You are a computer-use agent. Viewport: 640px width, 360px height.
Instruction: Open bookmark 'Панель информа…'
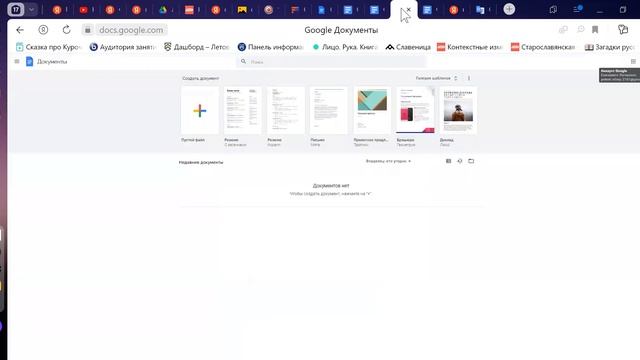pyautogui.click(x=271, y=47)
